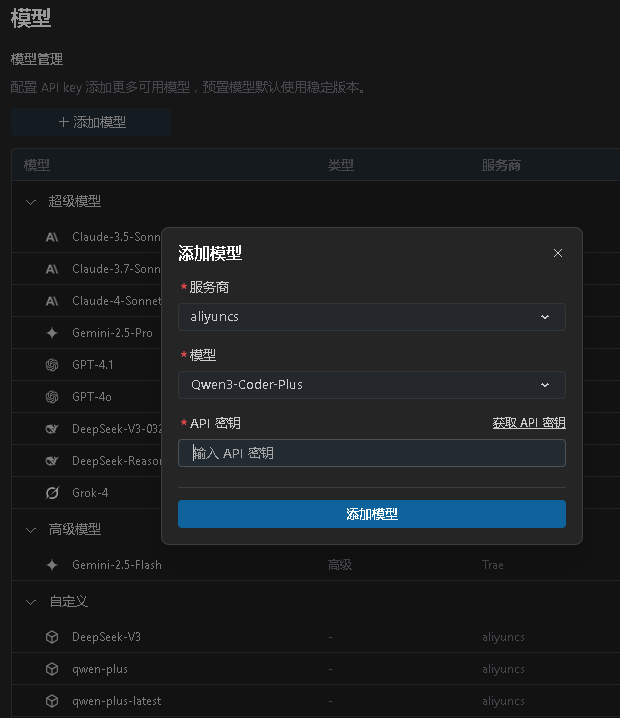The image size is (620, 718).
Task: Select the GPT-4.1 model name
Action: (x=92, y=365)
